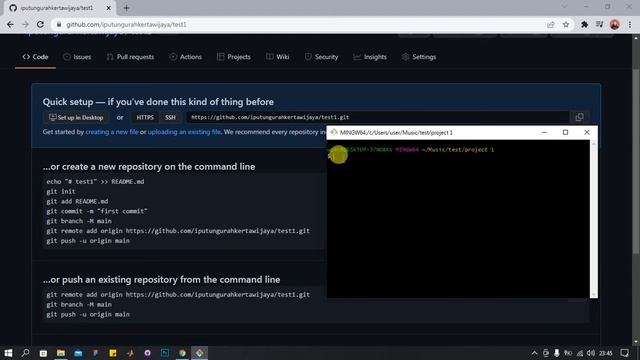Open the volume control in system tray
The height and width of the screenshot is (360, 640).
click(591, 353)
